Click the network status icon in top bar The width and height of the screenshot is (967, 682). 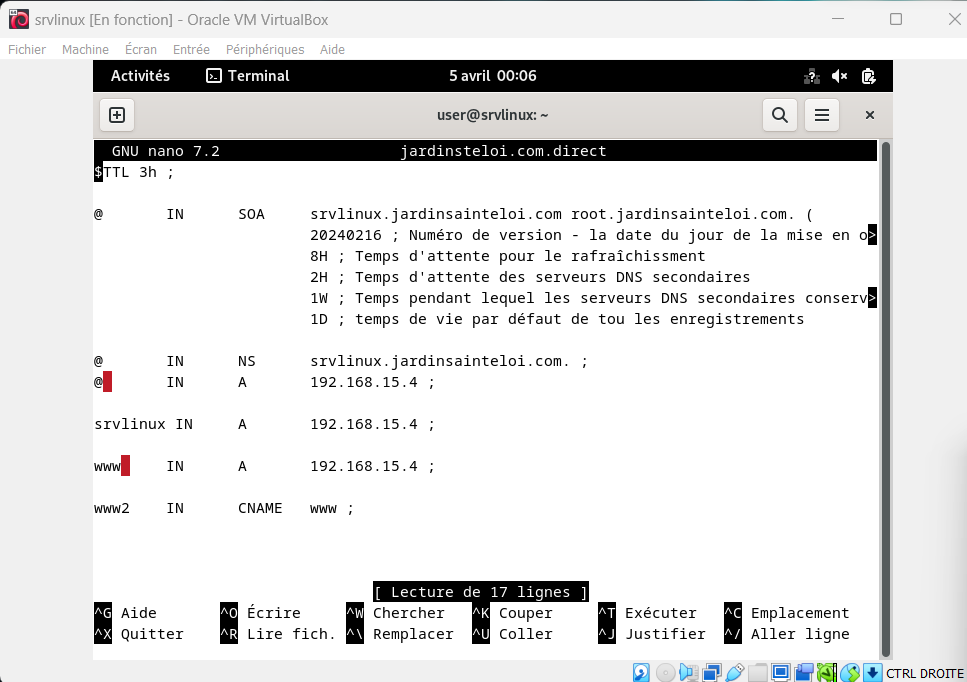pos(812,76)
